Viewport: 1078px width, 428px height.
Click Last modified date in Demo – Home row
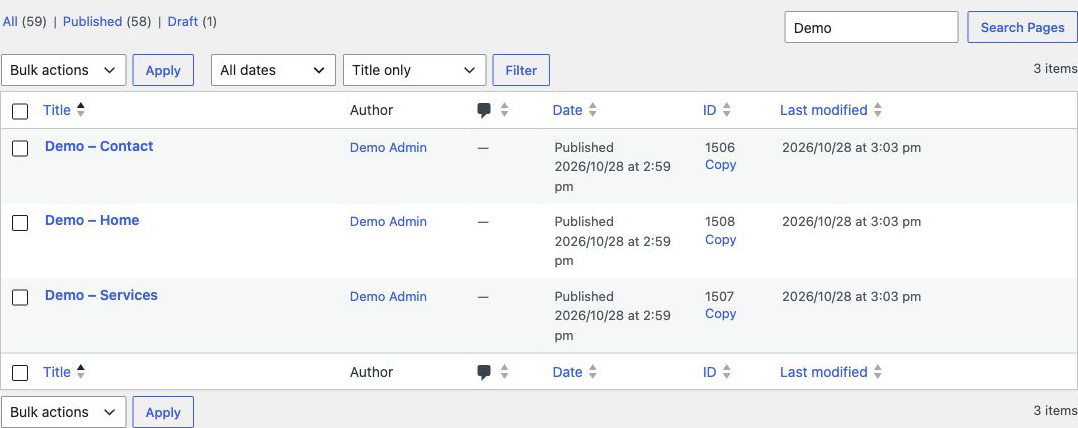(851, 222)
